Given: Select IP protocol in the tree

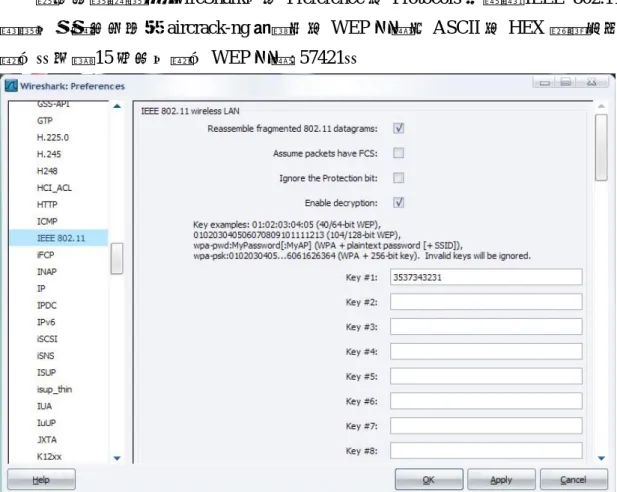Looking at the screenshot, I should [x=41, y=289].
